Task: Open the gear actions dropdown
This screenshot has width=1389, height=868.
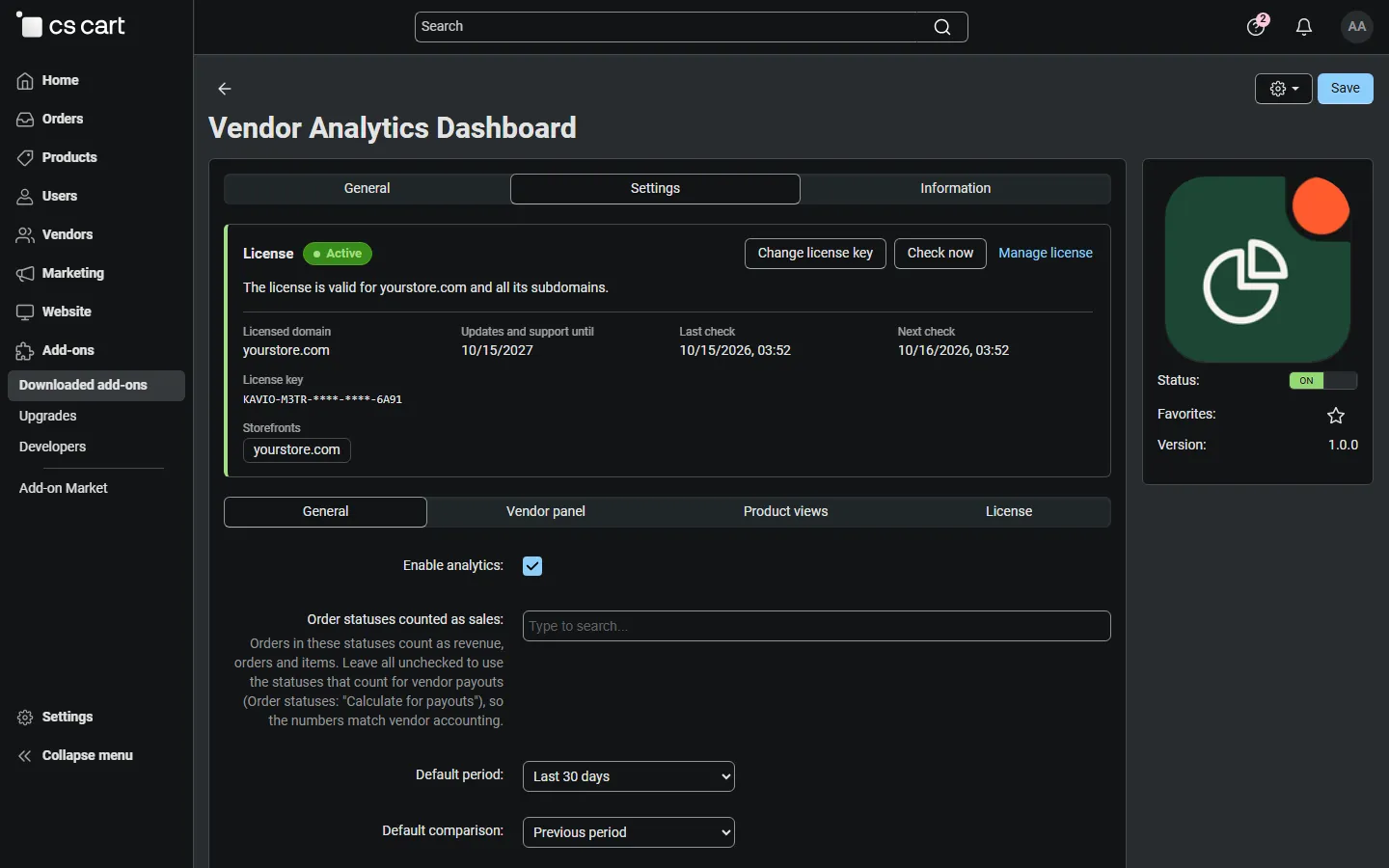Action: pyautogui.click(x=1284, y=89)
